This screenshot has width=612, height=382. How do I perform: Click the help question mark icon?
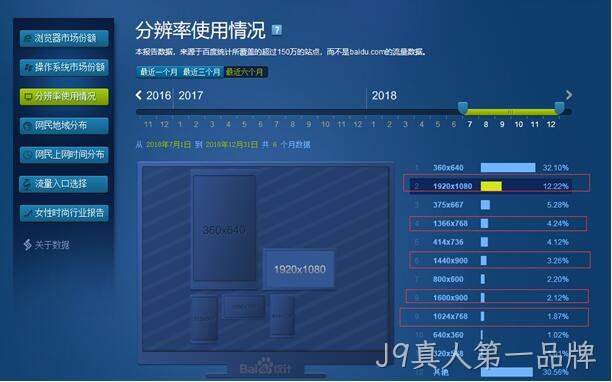coord(276,30)
